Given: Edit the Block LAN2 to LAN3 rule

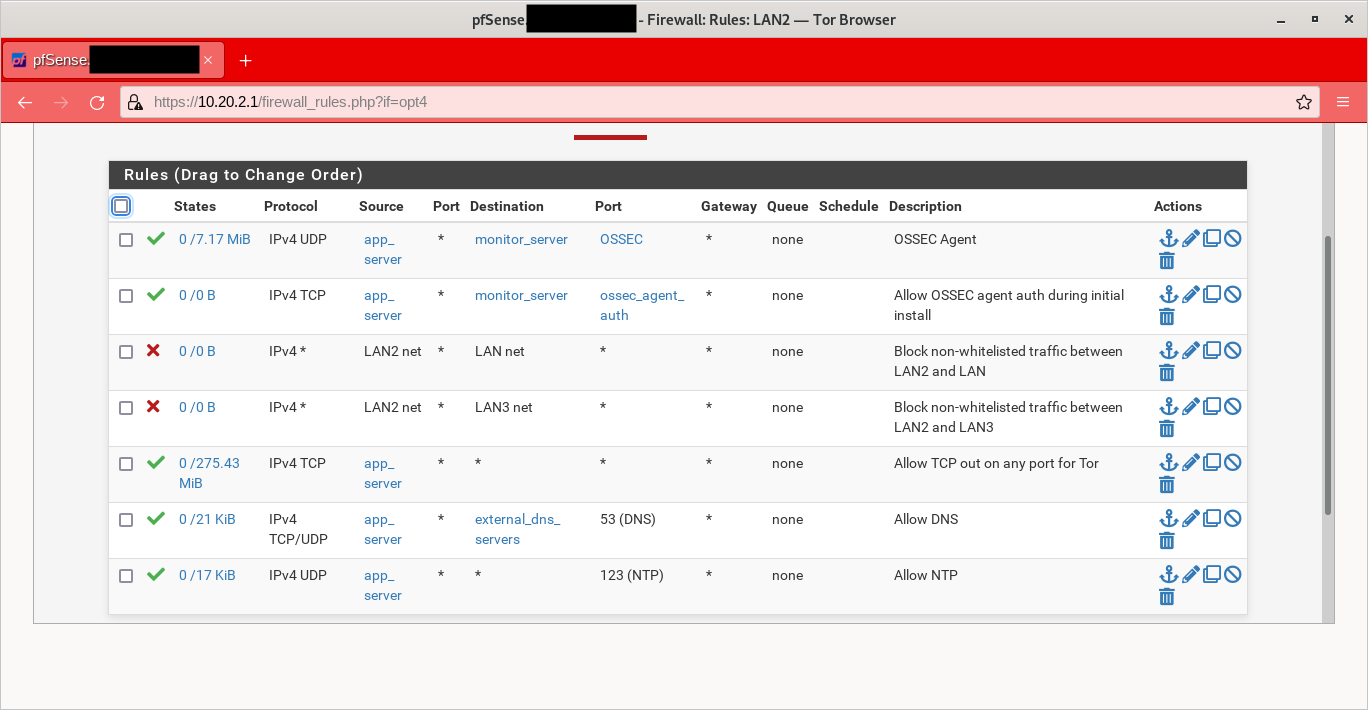Looking at the screenshot, I should pyautogui.click(x=1190, y=406).
